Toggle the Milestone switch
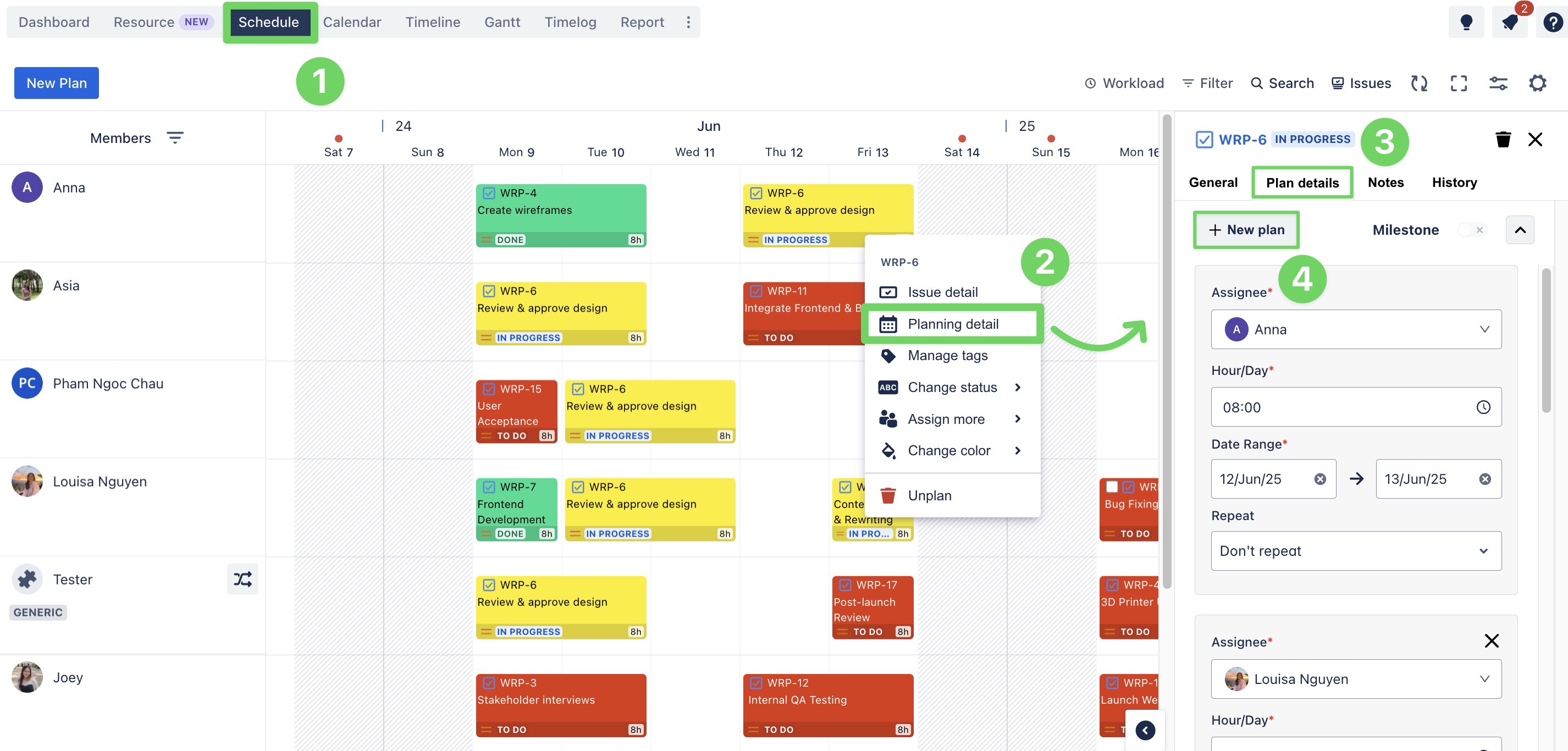Image resolution: width=1568 pixels, height=751 pixels. 1472,230
